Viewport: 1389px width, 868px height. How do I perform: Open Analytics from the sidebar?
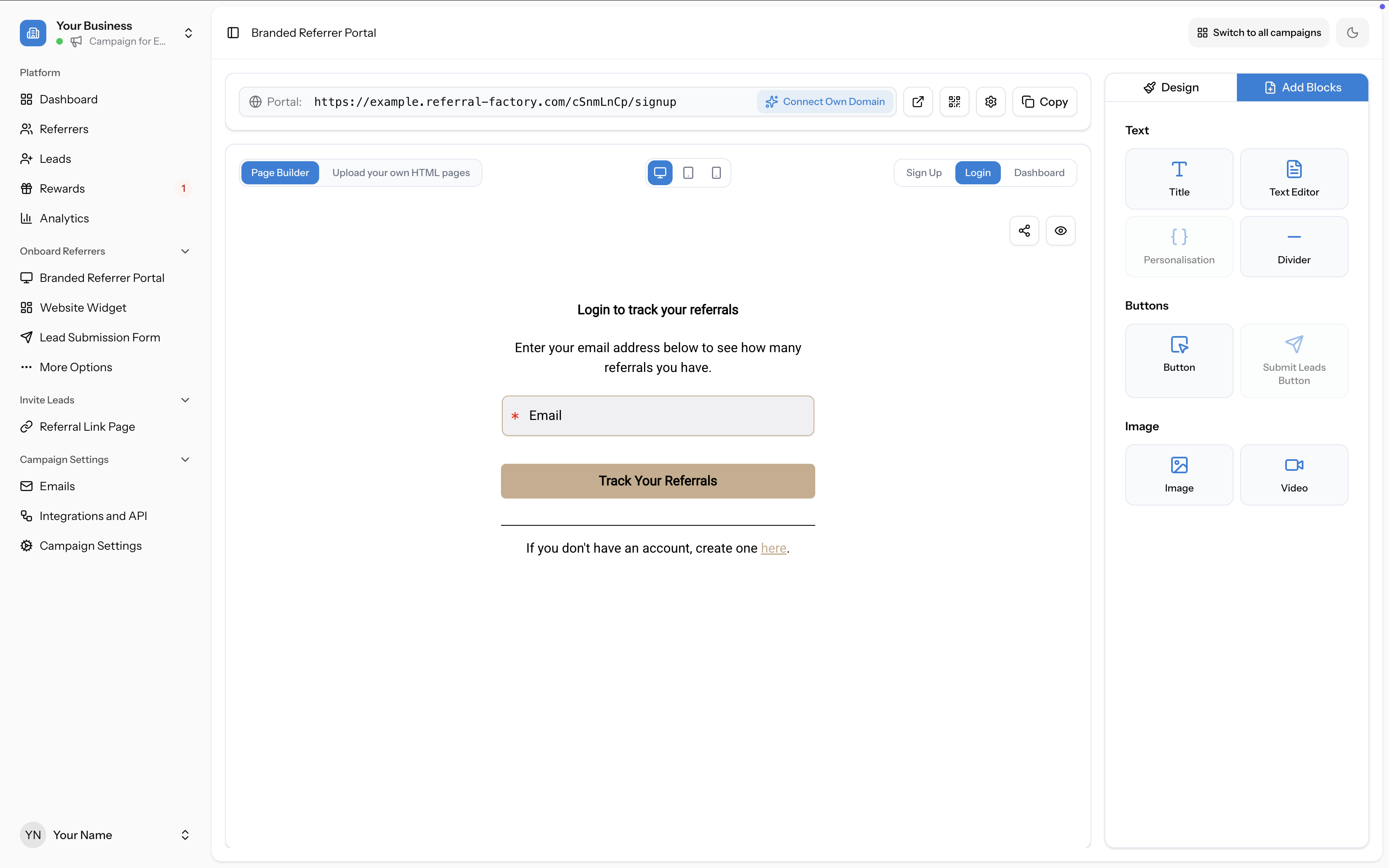(64, 218)
